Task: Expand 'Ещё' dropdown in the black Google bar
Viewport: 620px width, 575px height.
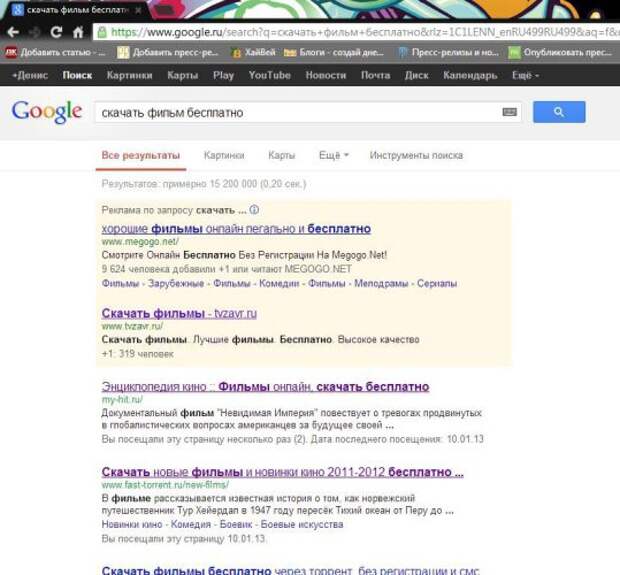Action: [x=525, y=75]
